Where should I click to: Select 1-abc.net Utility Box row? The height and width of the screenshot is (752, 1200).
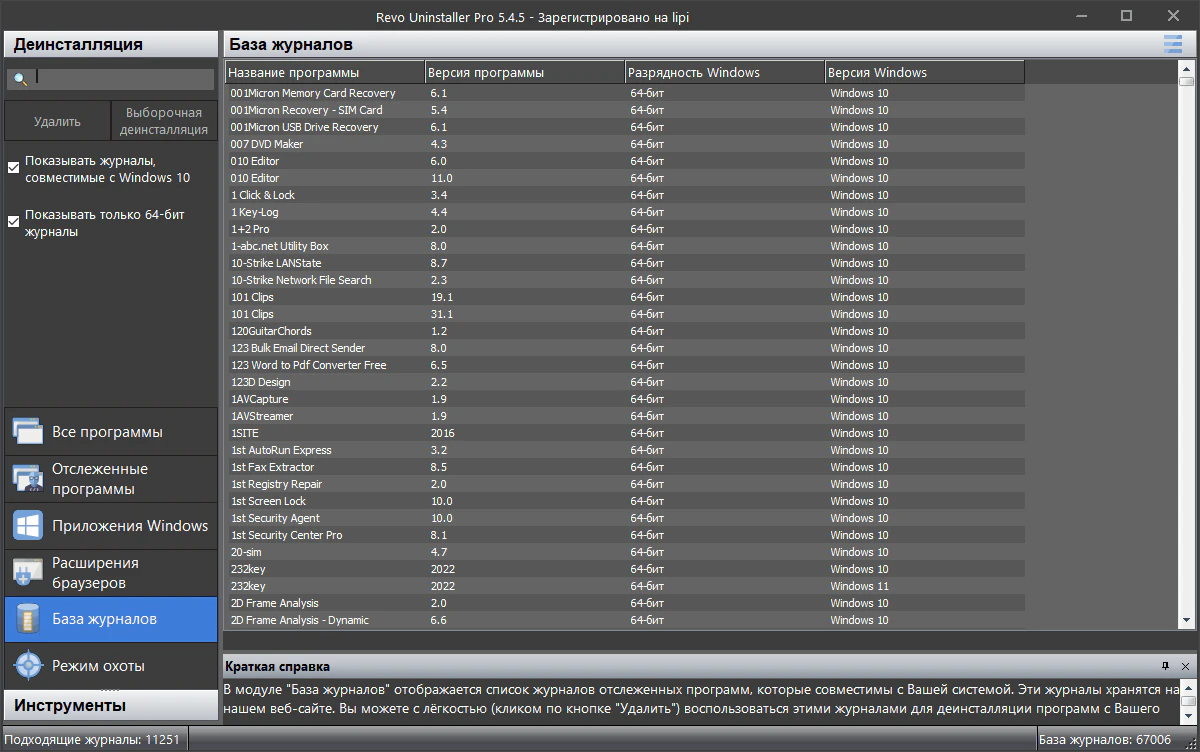point(625,246)
